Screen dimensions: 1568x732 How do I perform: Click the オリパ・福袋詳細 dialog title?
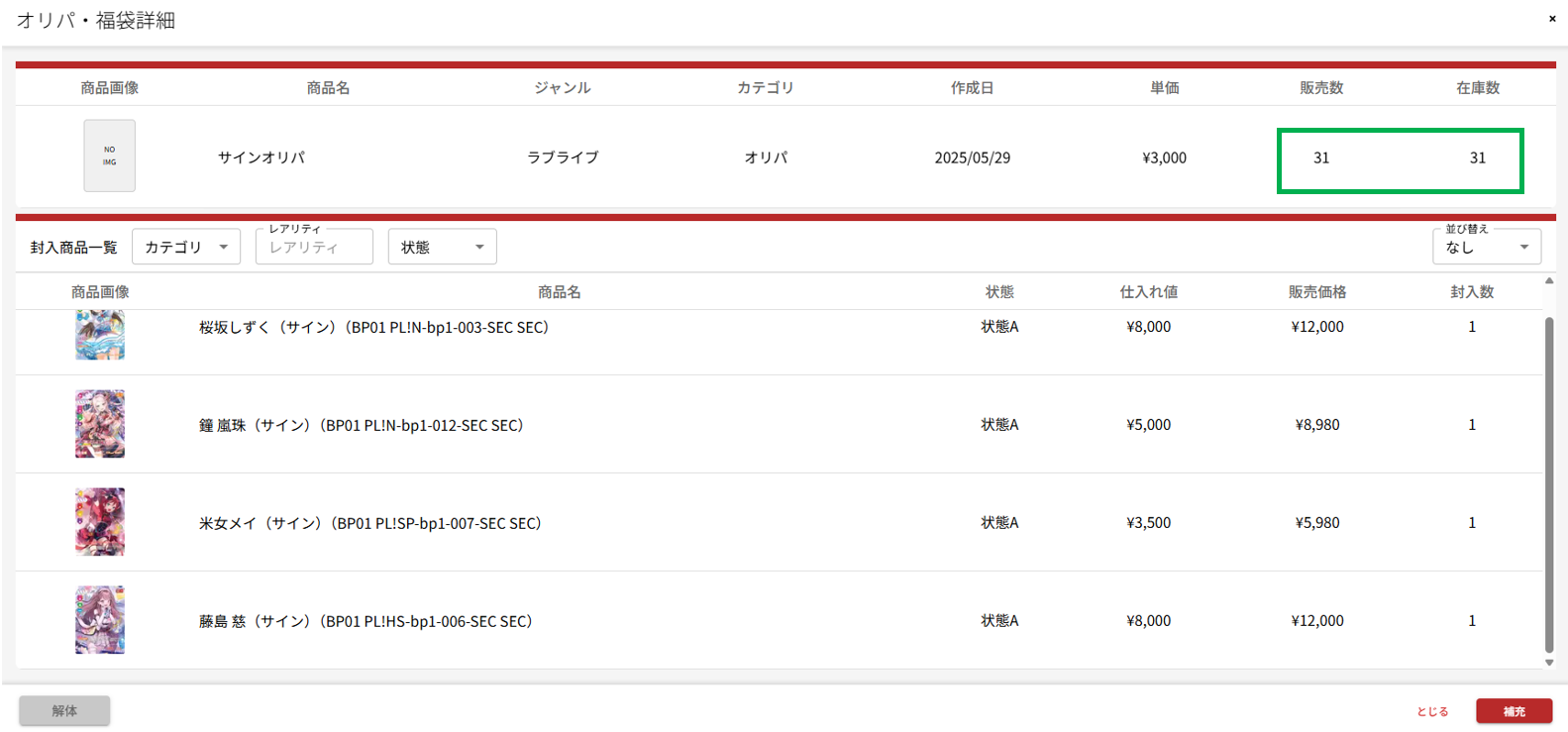[96, 21]
